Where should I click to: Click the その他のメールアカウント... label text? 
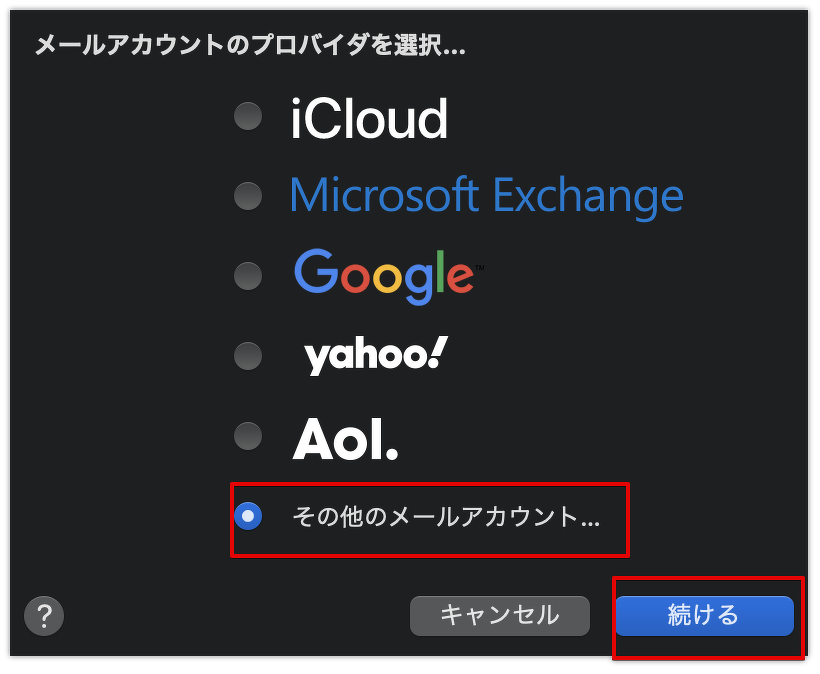pos(446,516)
